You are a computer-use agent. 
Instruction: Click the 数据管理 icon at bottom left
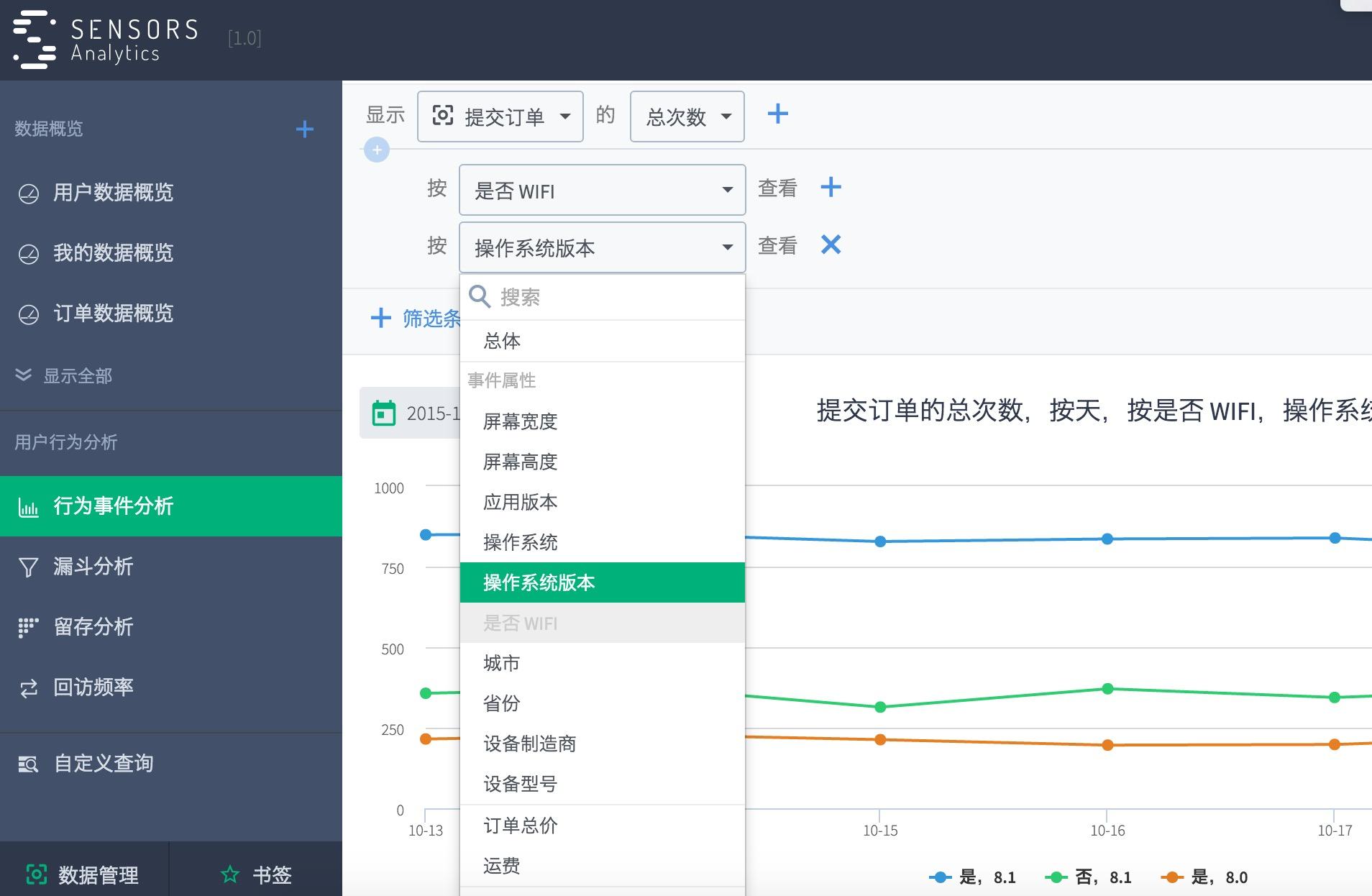pos(37,874)
